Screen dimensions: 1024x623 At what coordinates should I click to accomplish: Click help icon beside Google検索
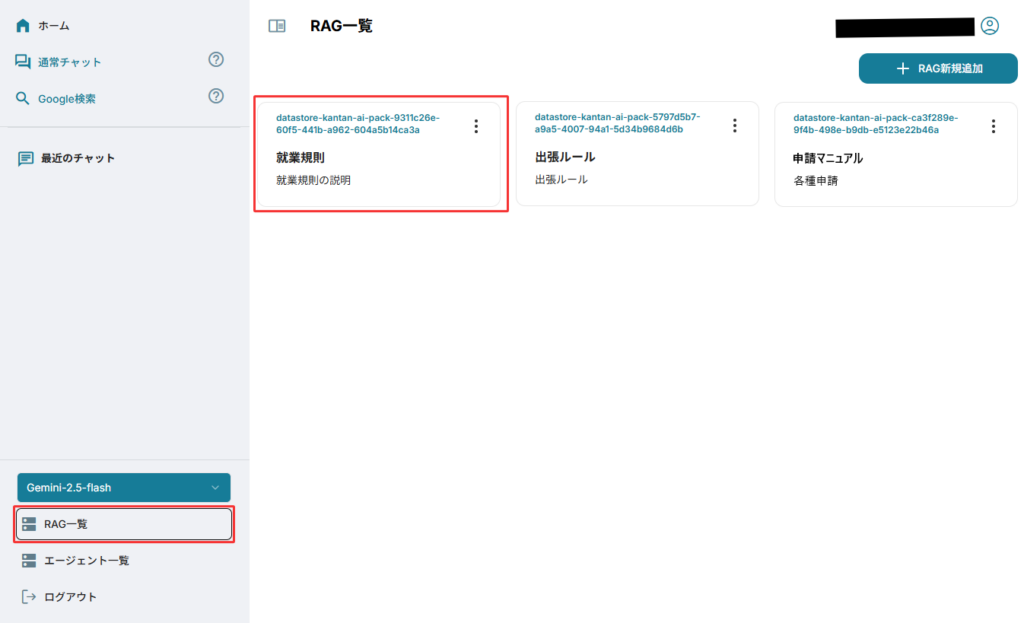coord(215,97)
